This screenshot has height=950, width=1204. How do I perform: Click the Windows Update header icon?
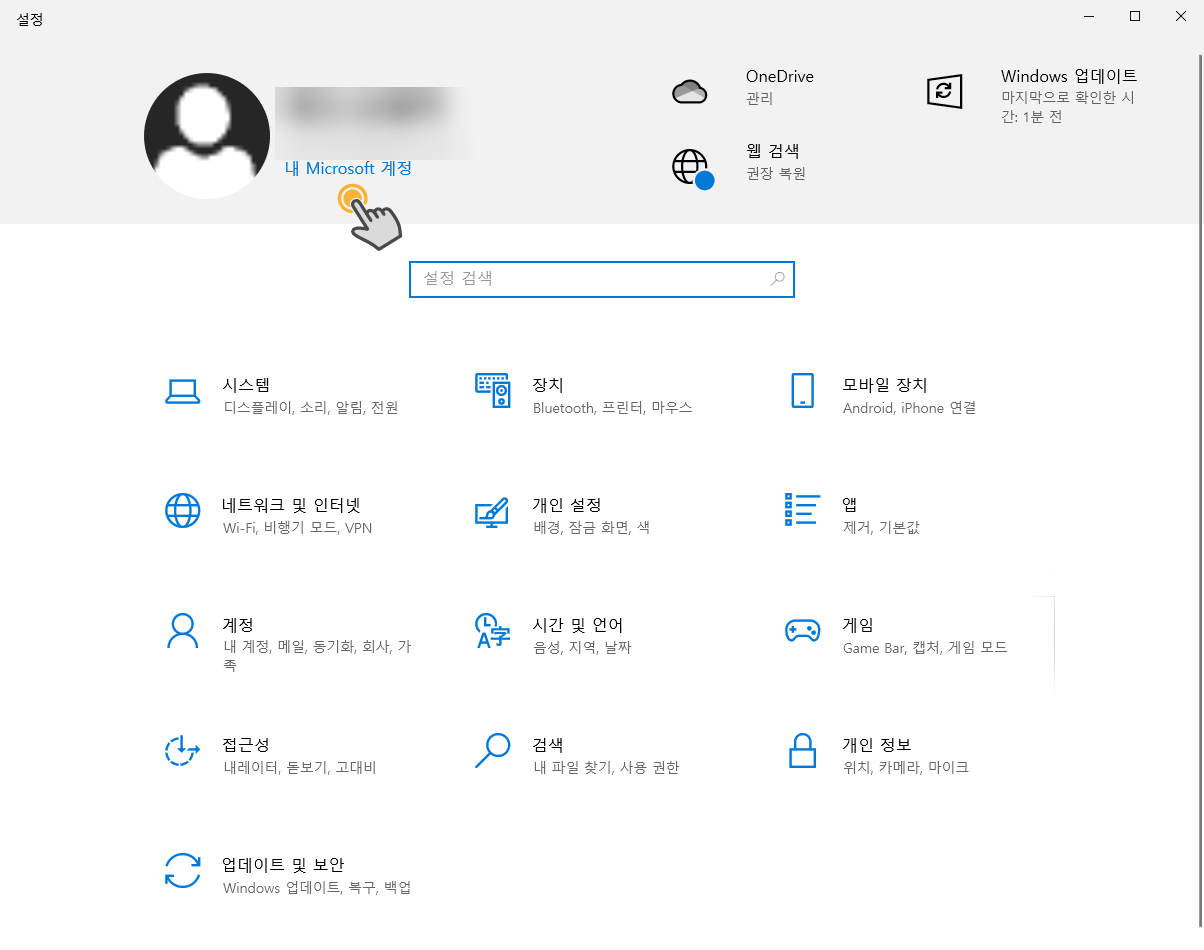[945, 92]
